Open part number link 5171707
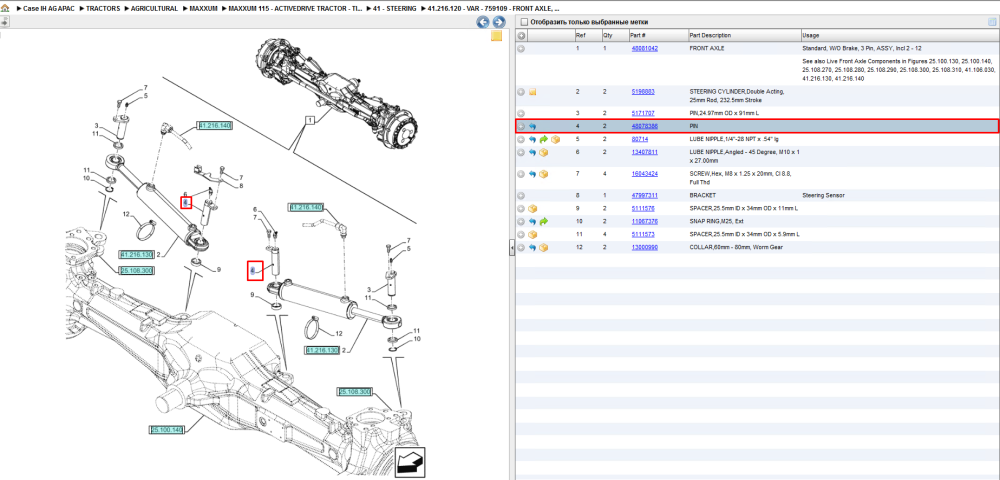 [643, 113]
